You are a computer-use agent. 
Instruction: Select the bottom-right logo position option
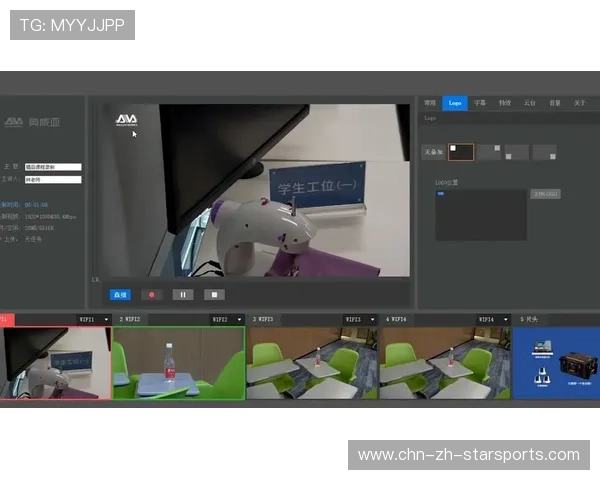pos(544,152)
